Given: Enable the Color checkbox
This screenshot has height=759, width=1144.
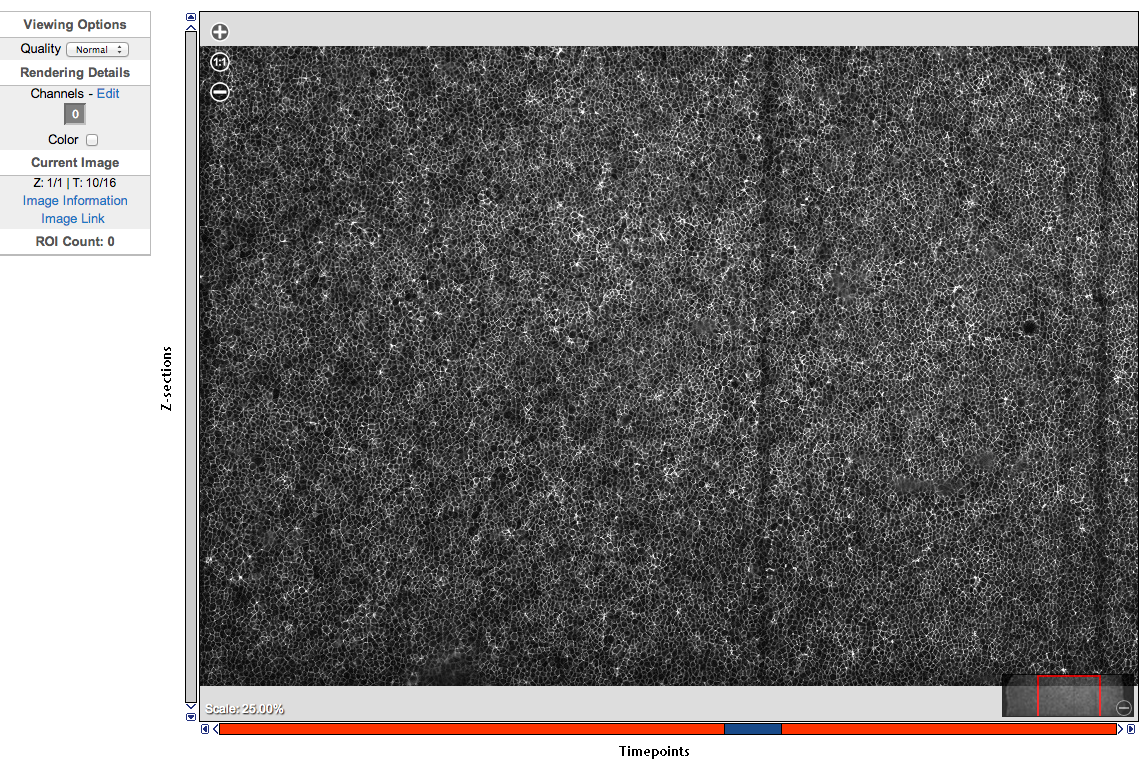Looking at the screenshot, I should click(x=92, y=140).
